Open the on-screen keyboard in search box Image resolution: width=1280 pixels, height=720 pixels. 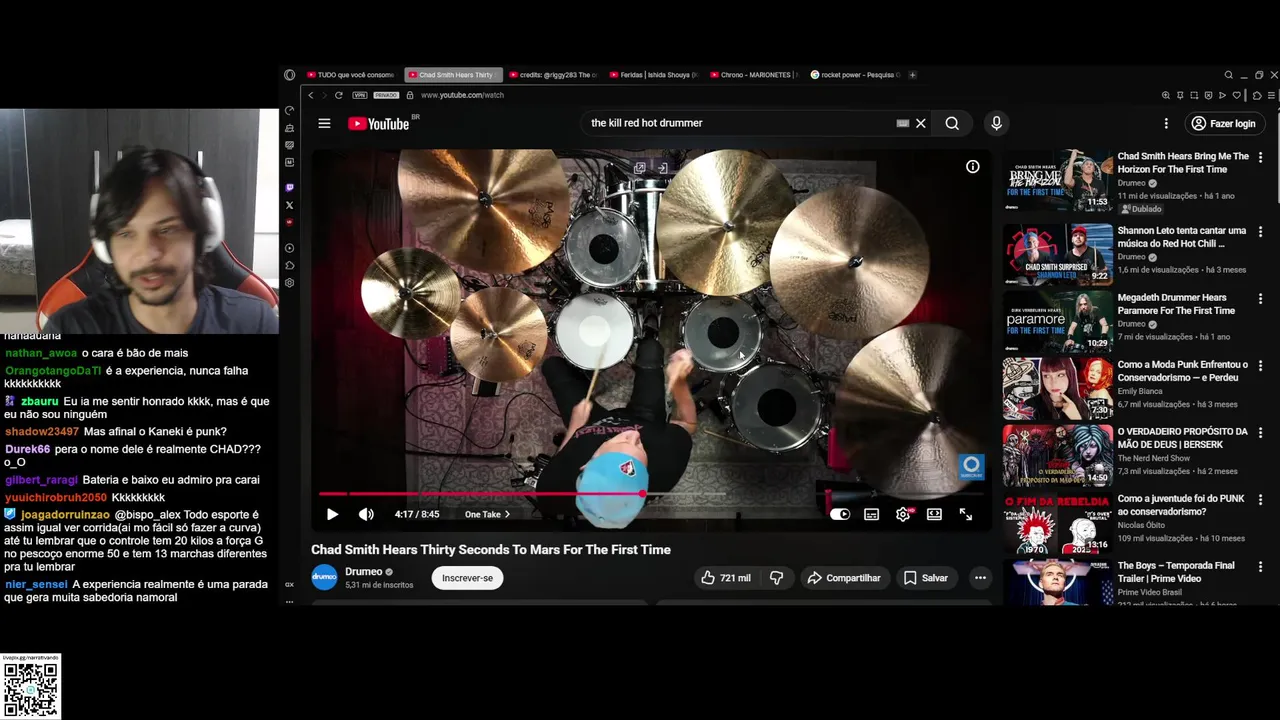tap(903, 123)
